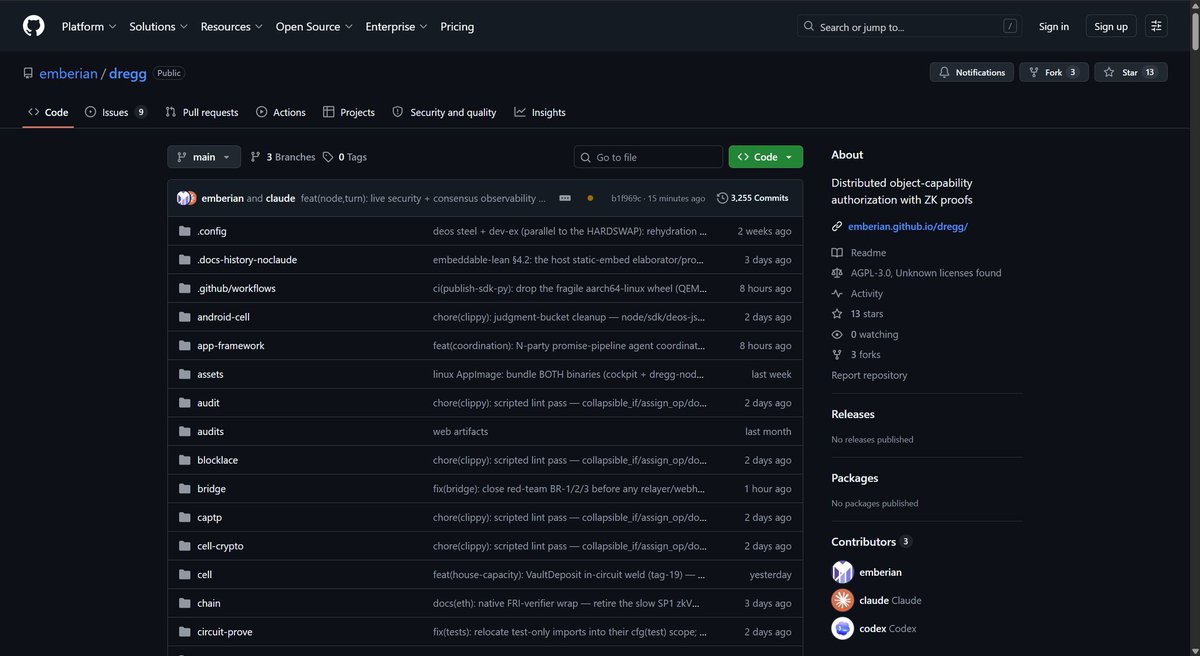Image resolution: width=1200 pixels, height=656 pixels.
Task: Focus the Search or jump to field
Action: click(x=910, y=27)
